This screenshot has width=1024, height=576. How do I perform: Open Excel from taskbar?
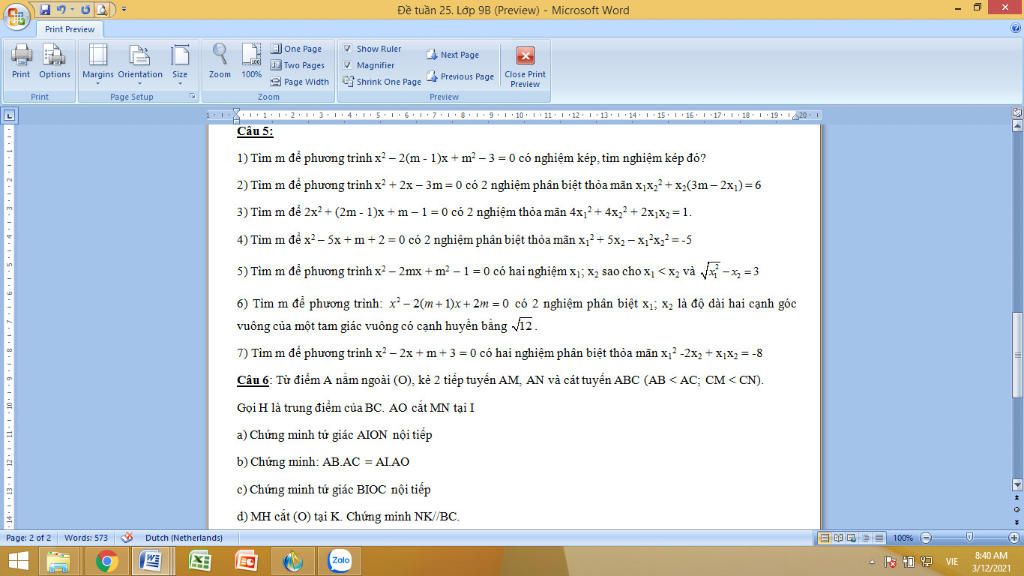coord(200,561)
